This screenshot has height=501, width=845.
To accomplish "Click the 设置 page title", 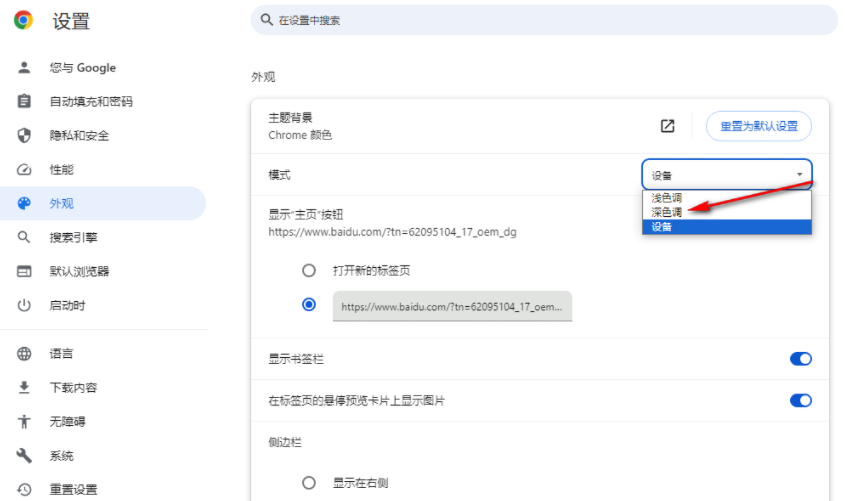I will pos(71,21).
